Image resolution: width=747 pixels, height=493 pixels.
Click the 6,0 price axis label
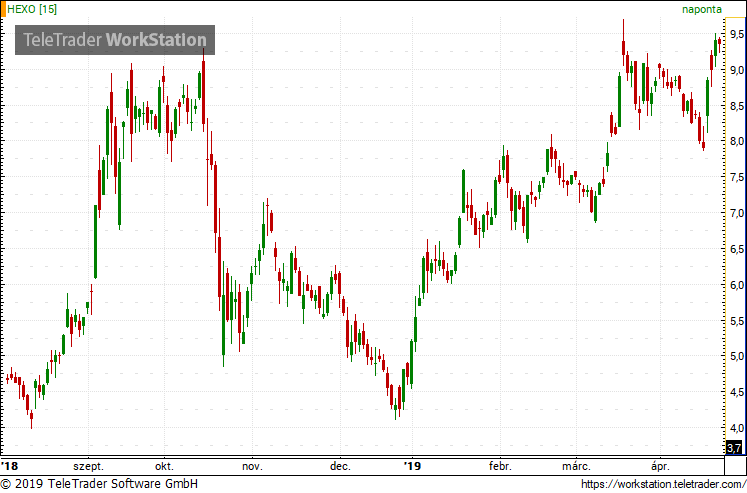[x=737, y=285]
